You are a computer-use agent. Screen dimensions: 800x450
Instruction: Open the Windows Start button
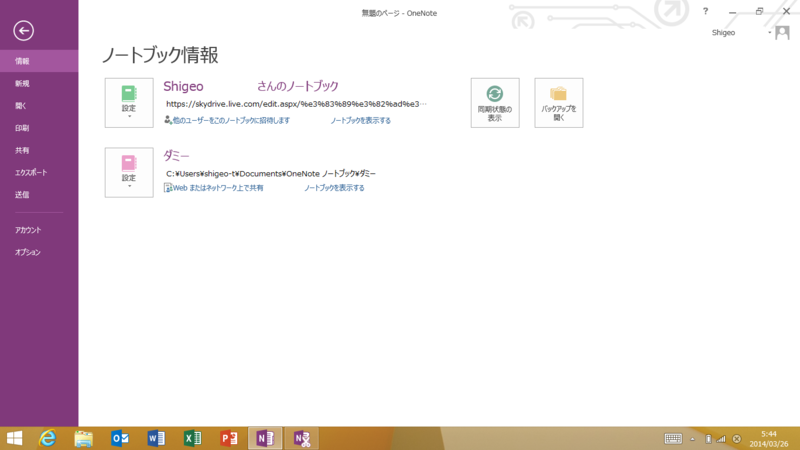14,438
